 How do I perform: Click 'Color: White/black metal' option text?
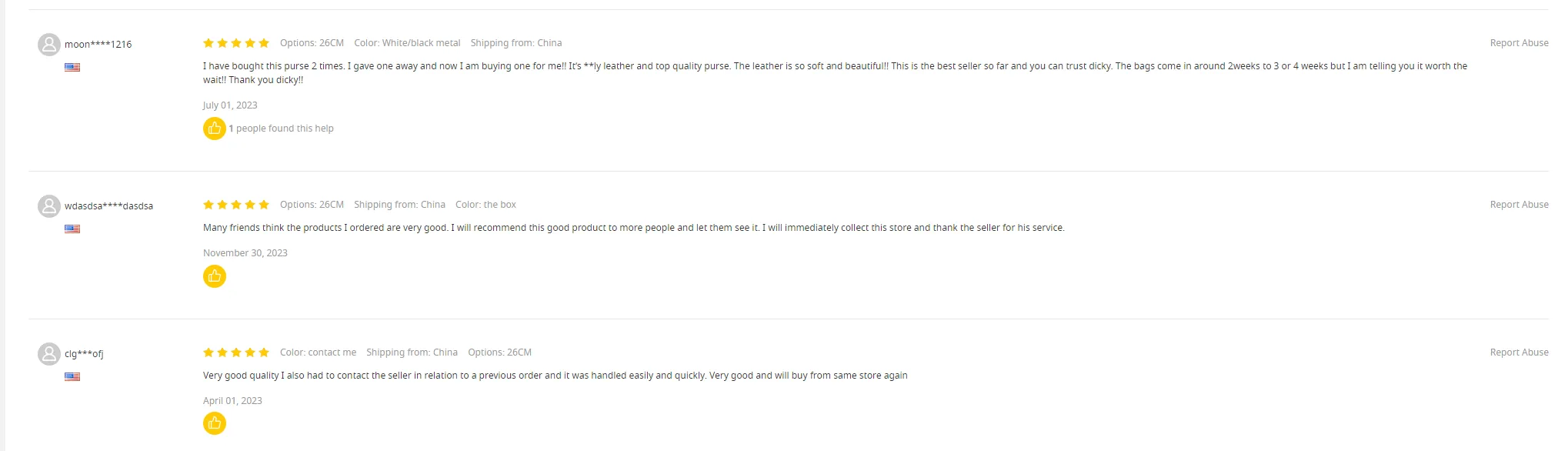click(x=407, y=43)
